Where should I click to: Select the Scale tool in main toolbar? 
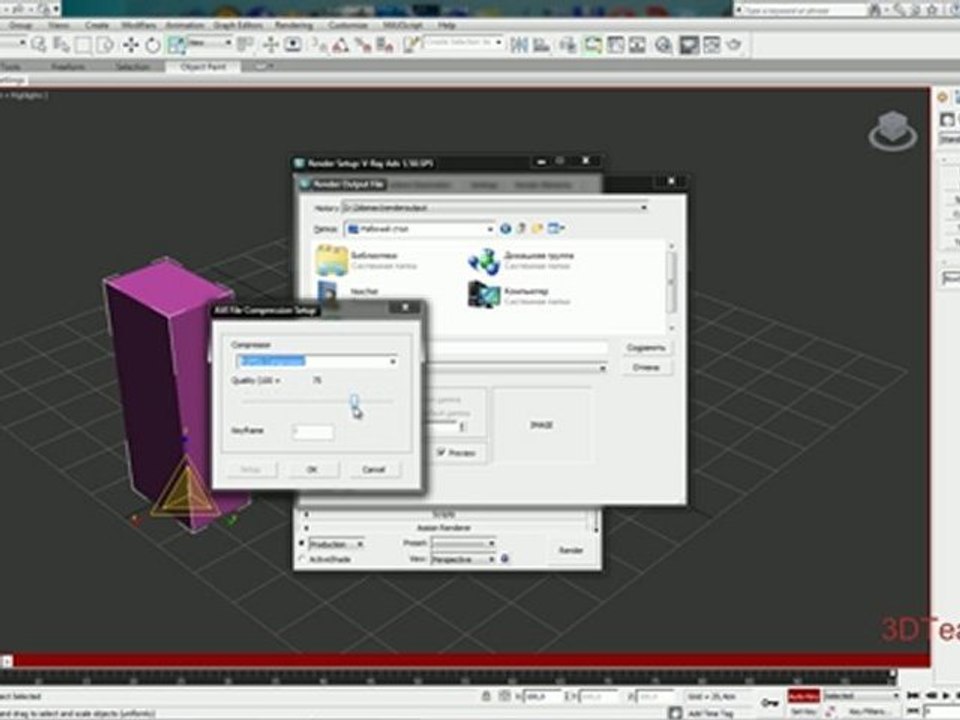(x=176, y=45)
